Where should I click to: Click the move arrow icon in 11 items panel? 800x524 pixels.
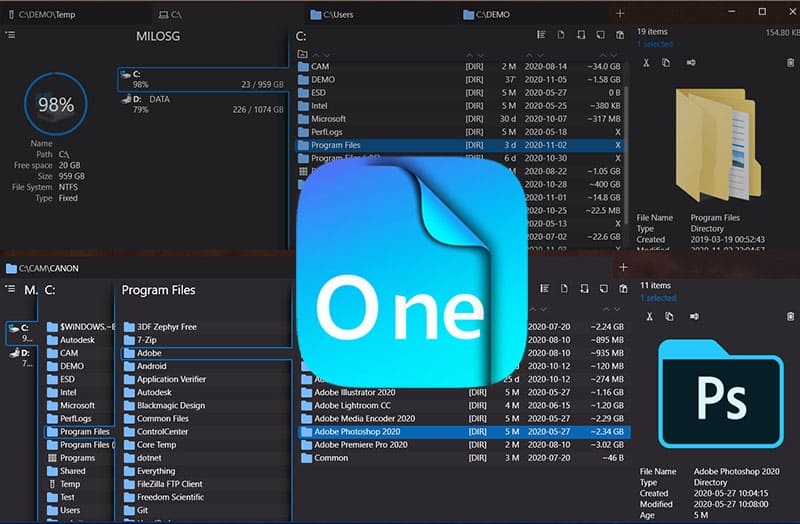[x=694, y=316]
